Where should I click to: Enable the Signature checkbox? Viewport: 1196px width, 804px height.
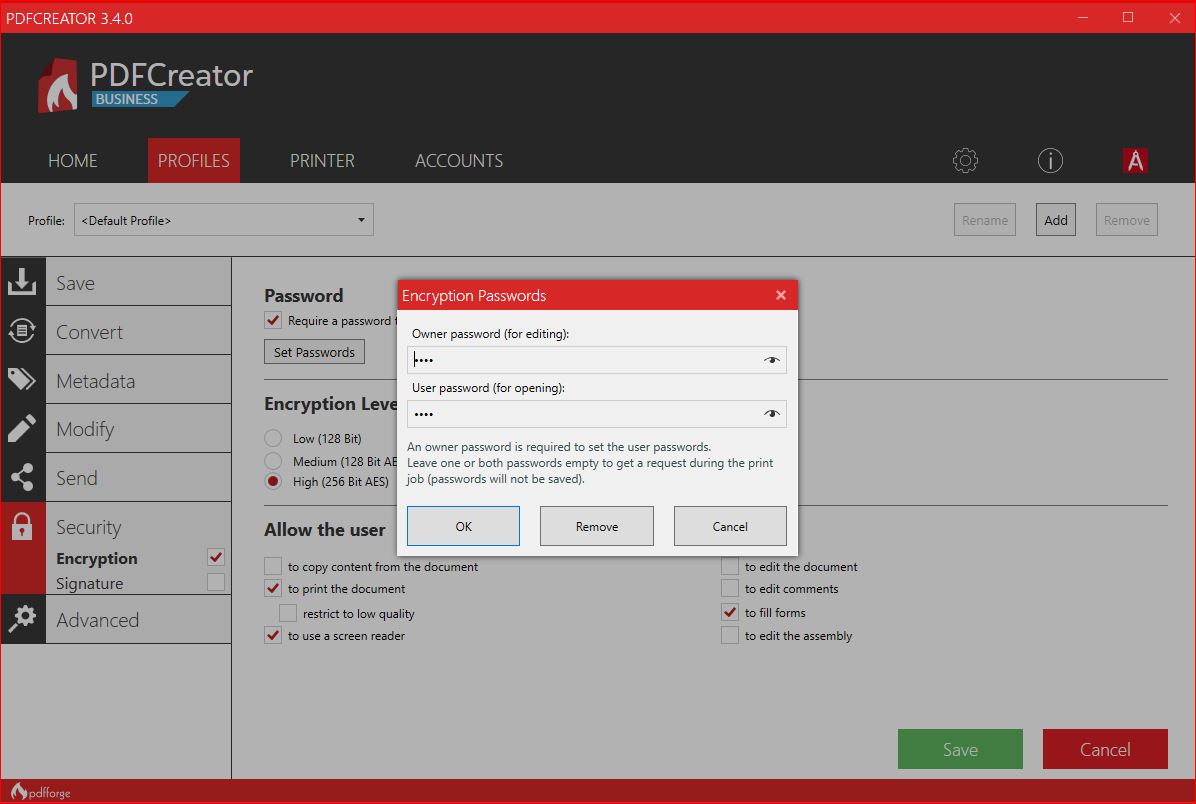point(215,582)
